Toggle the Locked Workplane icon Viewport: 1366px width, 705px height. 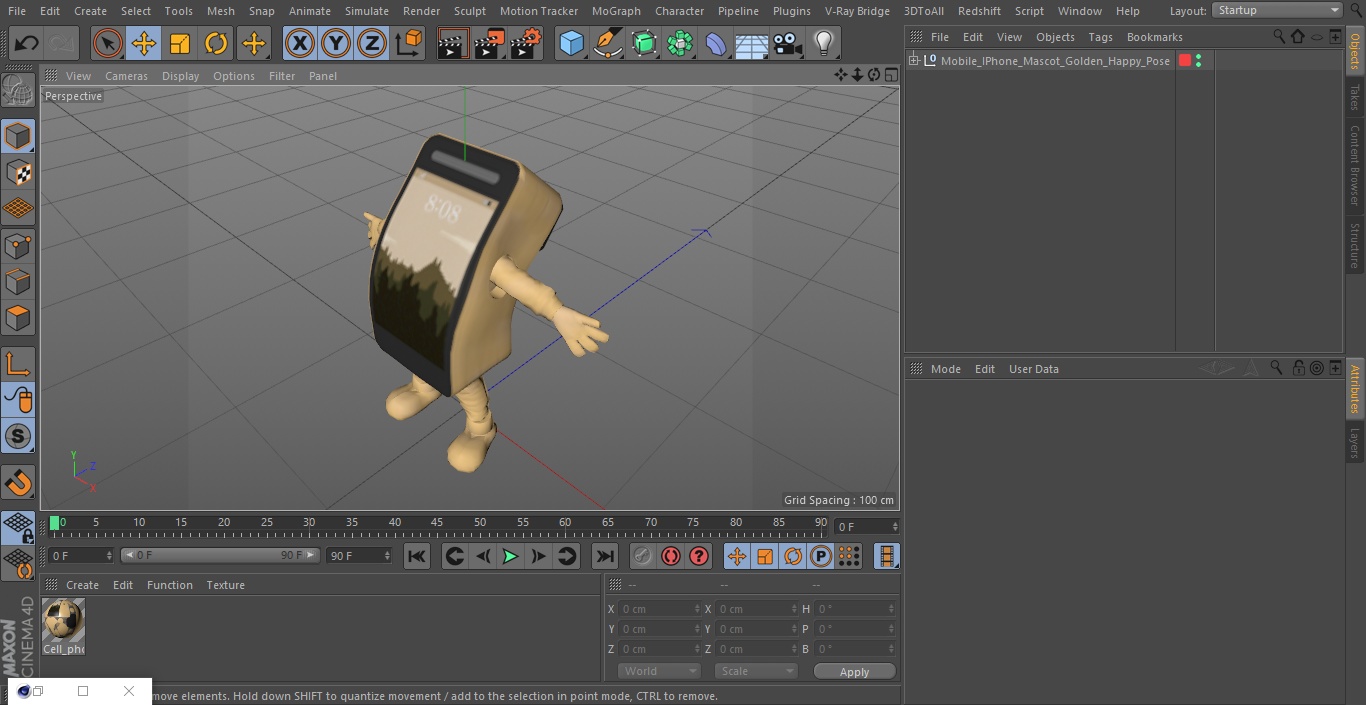[x=18, y=528]
